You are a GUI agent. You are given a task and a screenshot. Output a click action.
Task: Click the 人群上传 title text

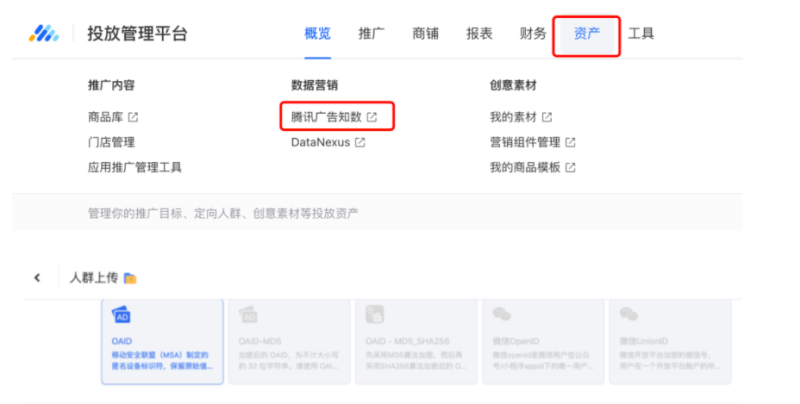coord(94,277)
